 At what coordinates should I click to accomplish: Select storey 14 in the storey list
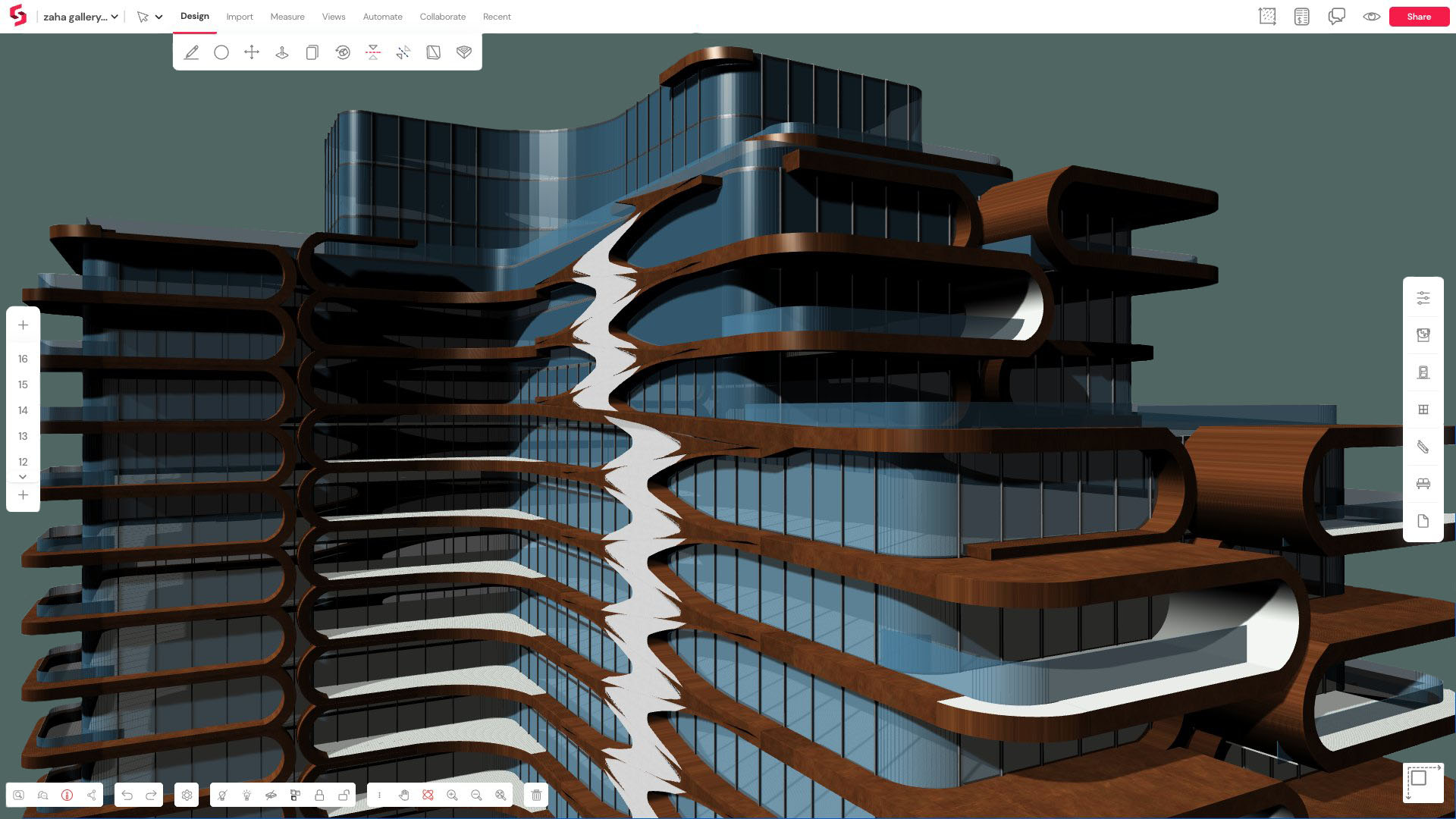(x=23, y=410)
